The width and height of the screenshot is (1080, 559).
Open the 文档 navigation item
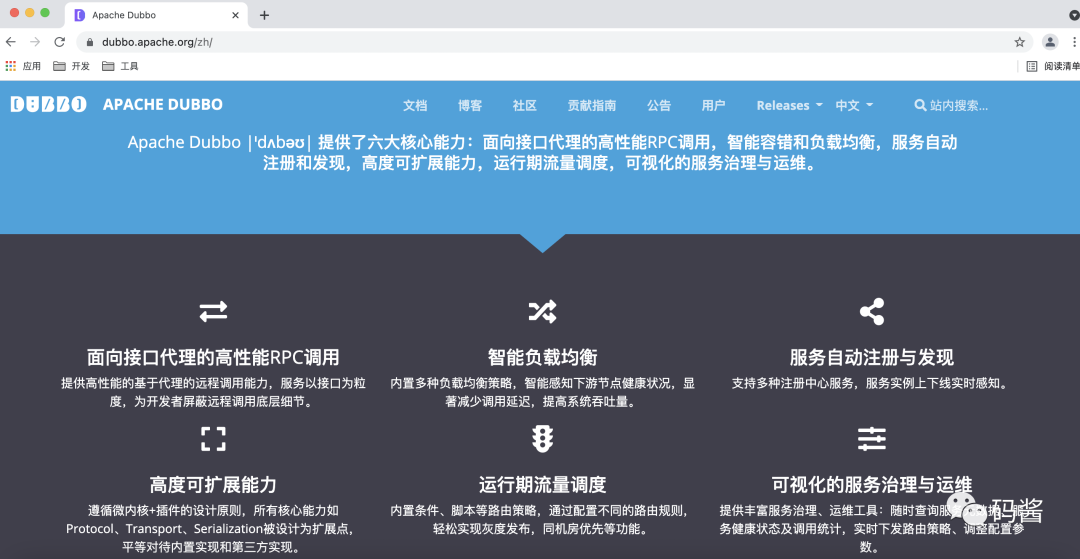pyautogui.click(x=415, y=105)
